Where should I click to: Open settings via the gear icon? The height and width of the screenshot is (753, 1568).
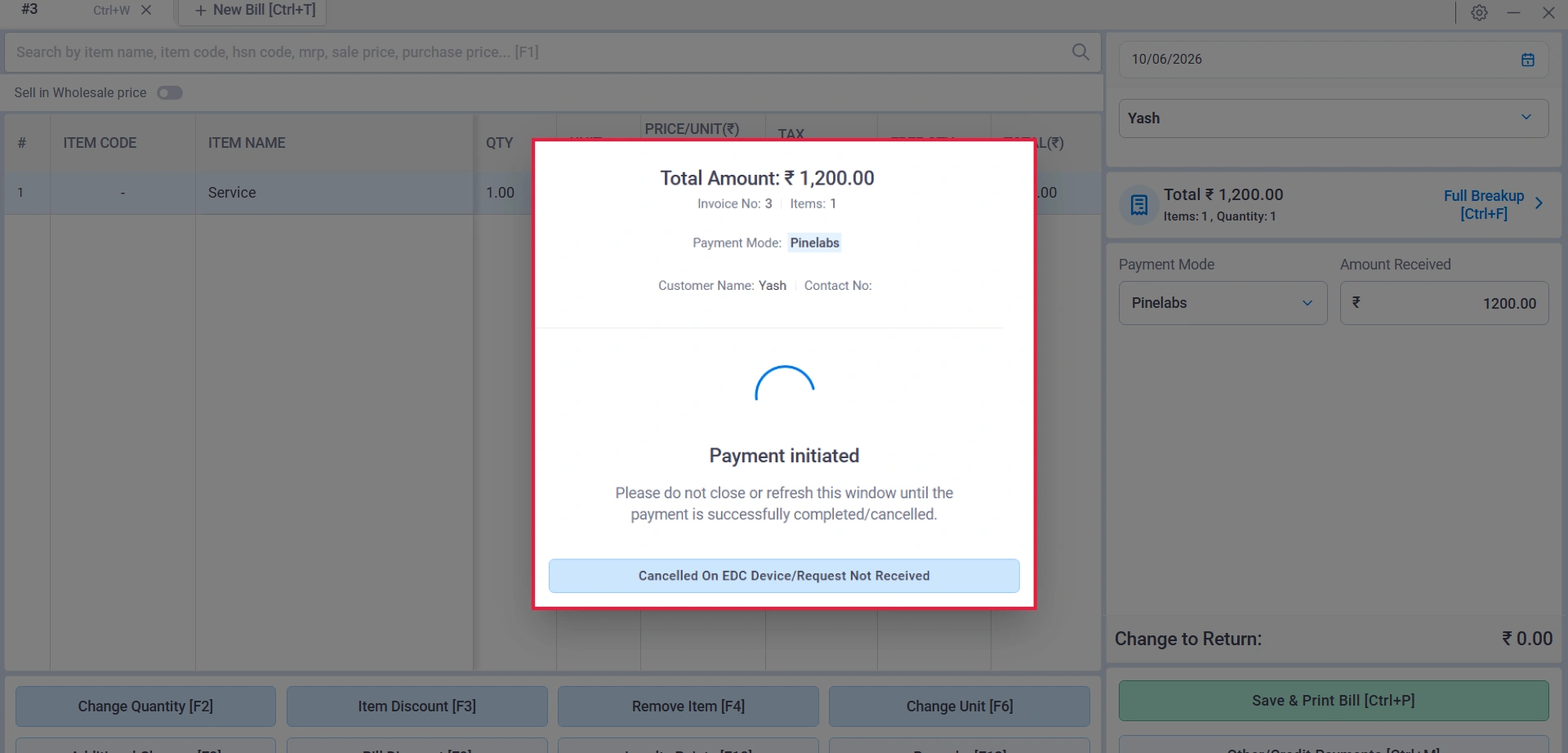(1479, 12)
